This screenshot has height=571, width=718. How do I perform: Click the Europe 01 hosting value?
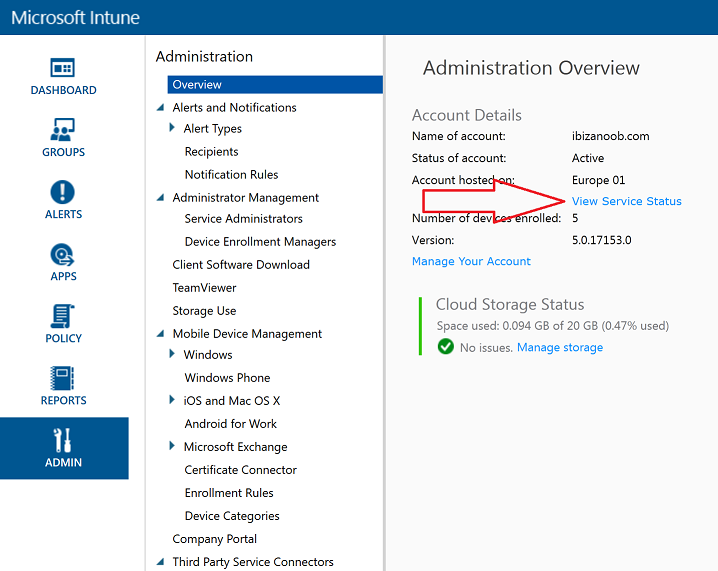point(598,180)
